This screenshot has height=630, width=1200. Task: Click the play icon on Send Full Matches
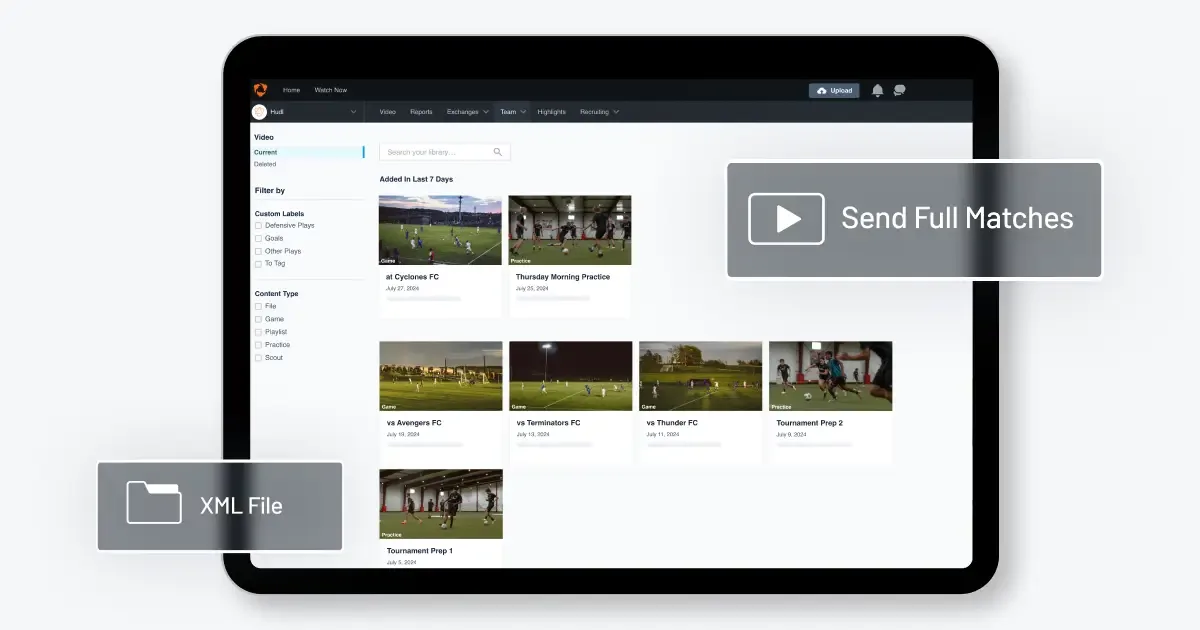[786, 219]
